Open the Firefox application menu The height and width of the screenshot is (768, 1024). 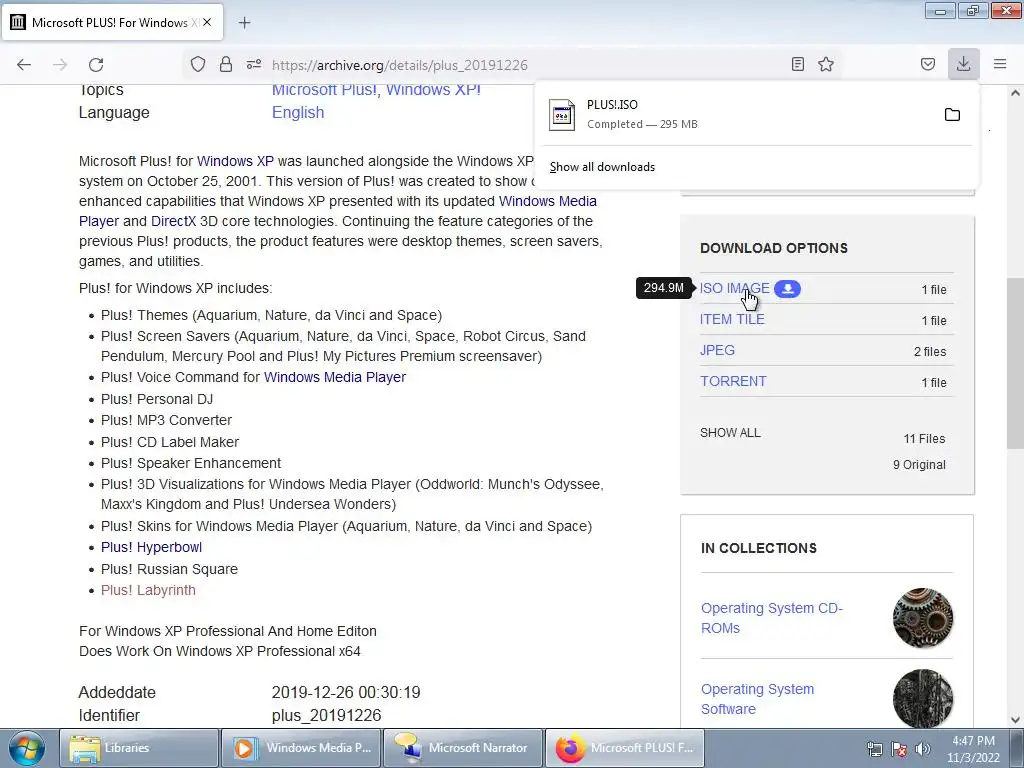point(1000,64)
